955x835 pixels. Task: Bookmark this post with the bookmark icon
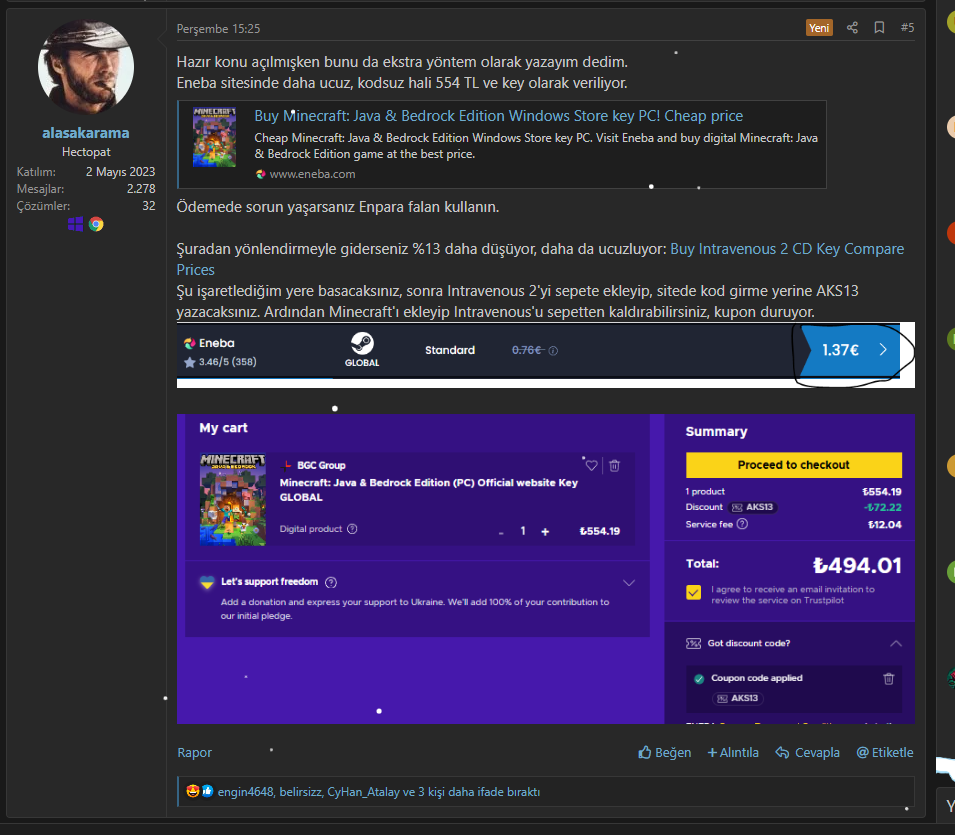879,28
